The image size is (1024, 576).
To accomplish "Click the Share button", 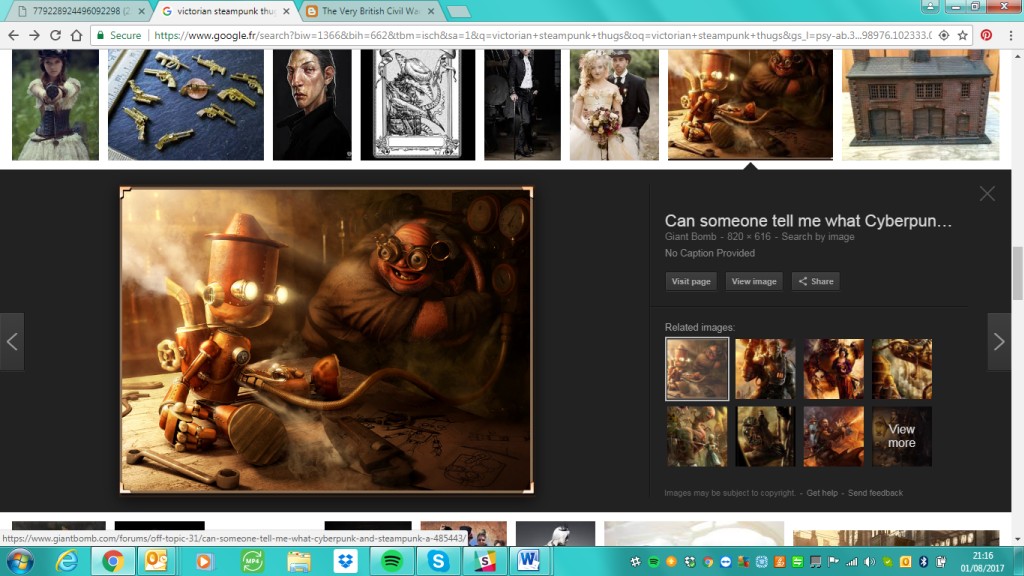I will 816,281.
